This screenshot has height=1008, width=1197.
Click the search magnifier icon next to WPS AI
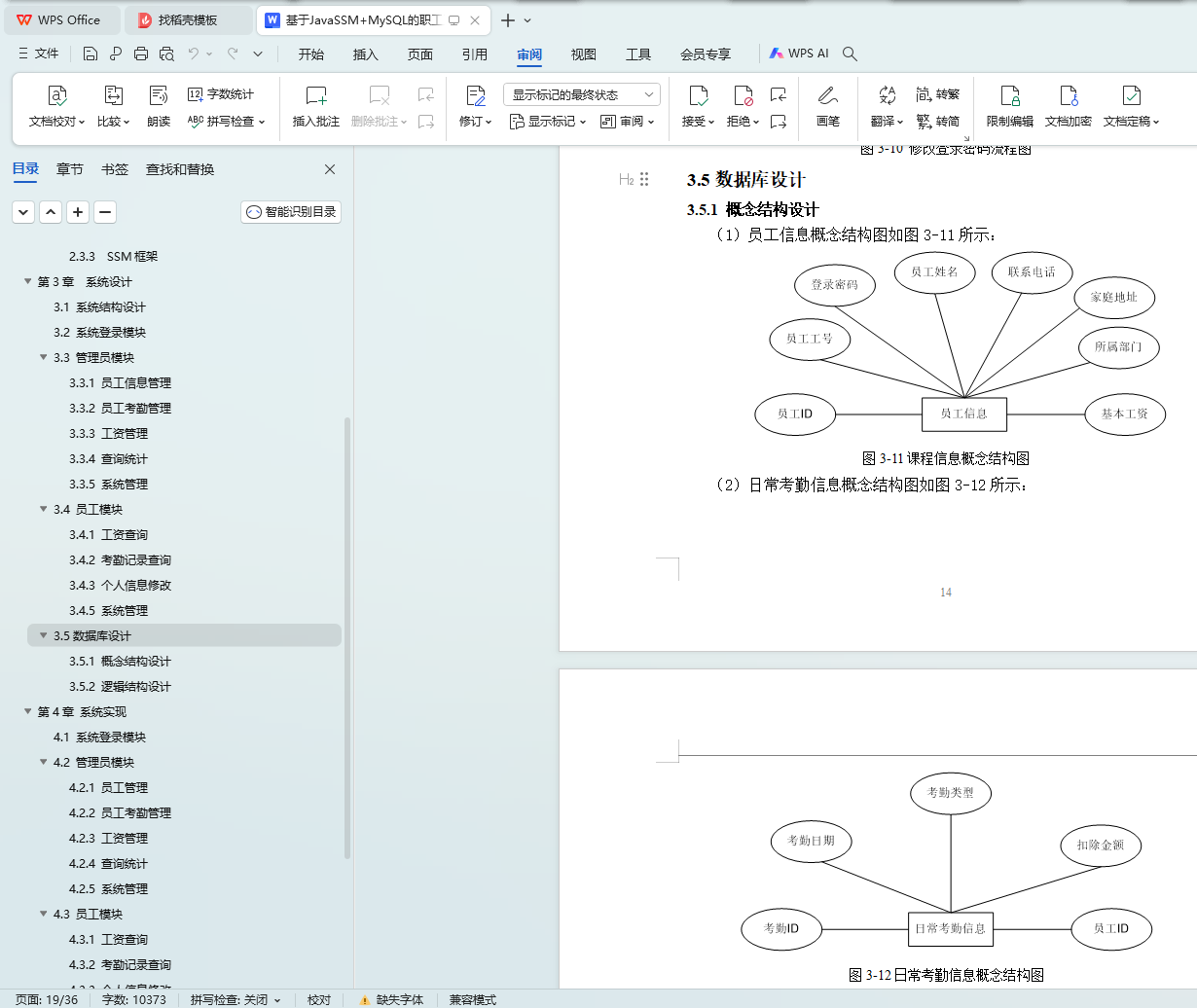[850, 54]
